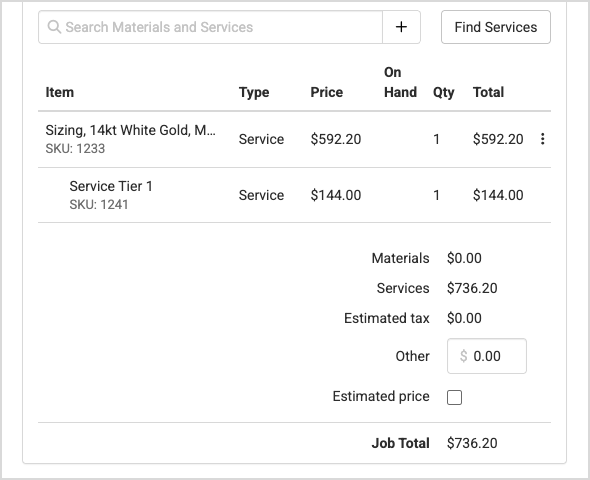
Task: Focus the Search Materials and Services field
Action: 210,27
